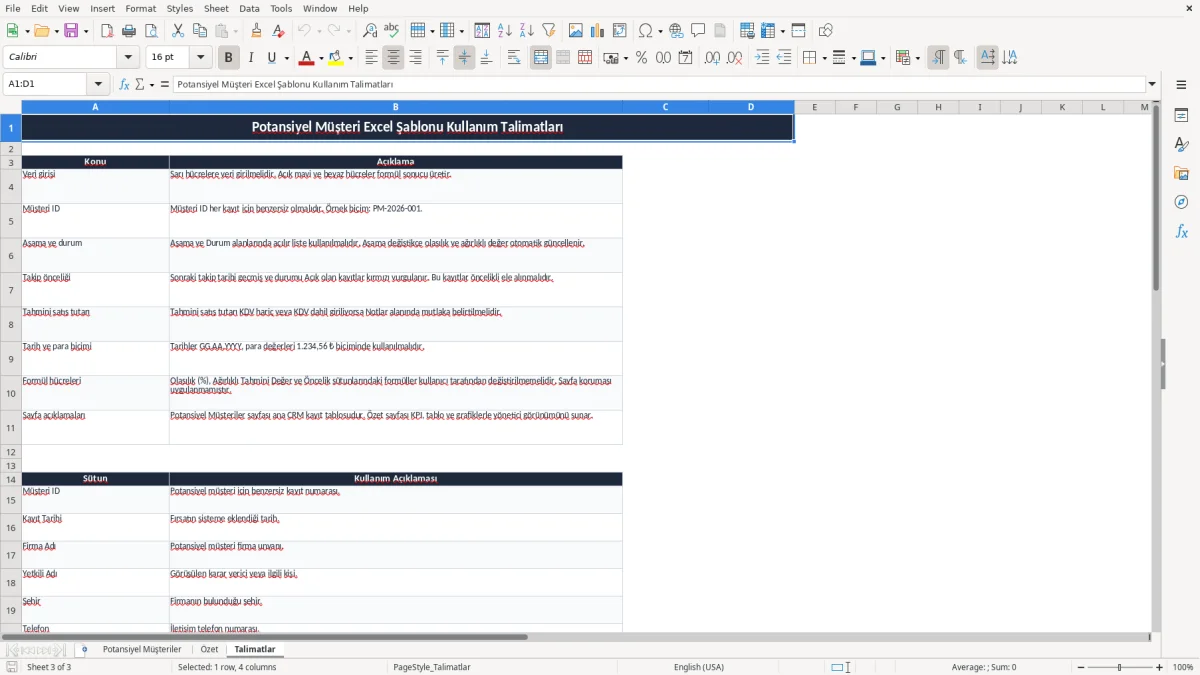Insert a special character with the omega icon
1200x675 pixels.
point(645,31)
